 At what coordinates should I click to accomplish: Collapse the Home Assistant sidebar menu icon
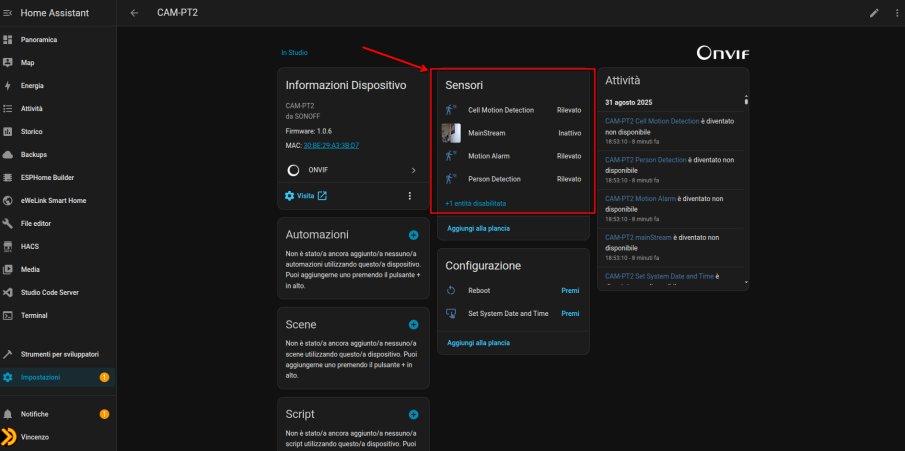[x=8, y=13]
